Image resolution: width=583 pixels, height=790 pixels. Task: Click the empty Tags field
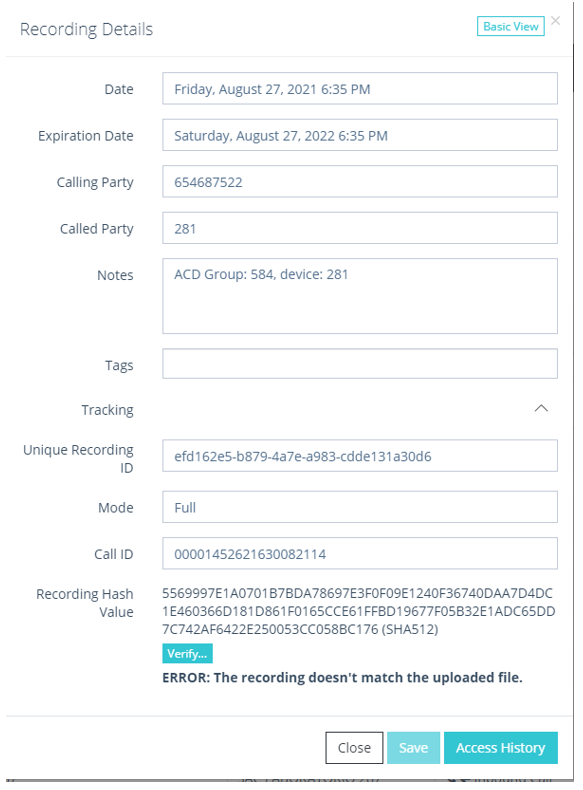coord(360,364)
